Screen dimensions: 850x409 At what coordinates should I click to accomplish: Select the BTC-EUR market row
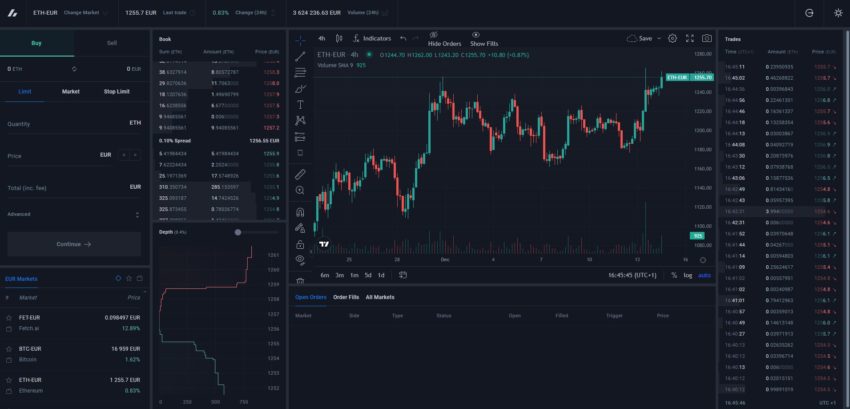click(74, 354)
